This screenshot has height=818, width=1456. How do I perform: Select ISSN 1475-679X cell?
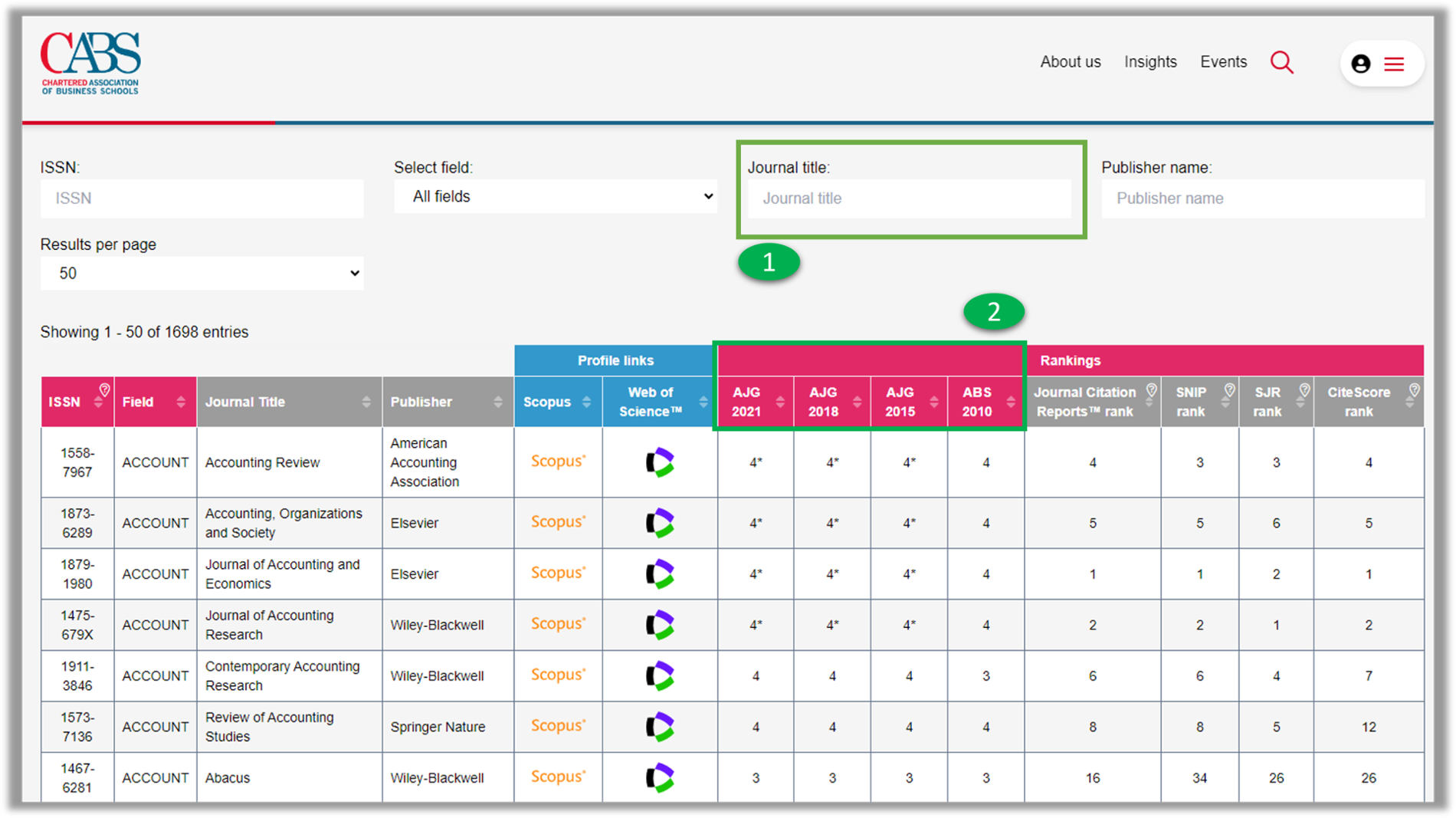pos(77,625)
